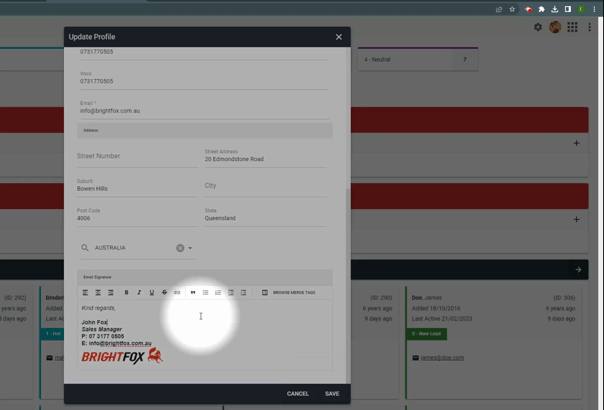Create a numbered list in signature
This screenshot has width=604, height=410.
tap(218, 292)
